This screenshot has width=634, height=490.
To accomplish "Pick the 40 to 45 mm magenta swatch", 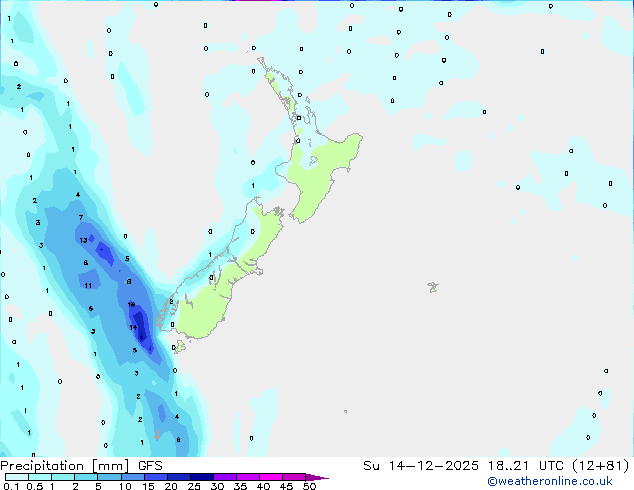I will point(271,477).
